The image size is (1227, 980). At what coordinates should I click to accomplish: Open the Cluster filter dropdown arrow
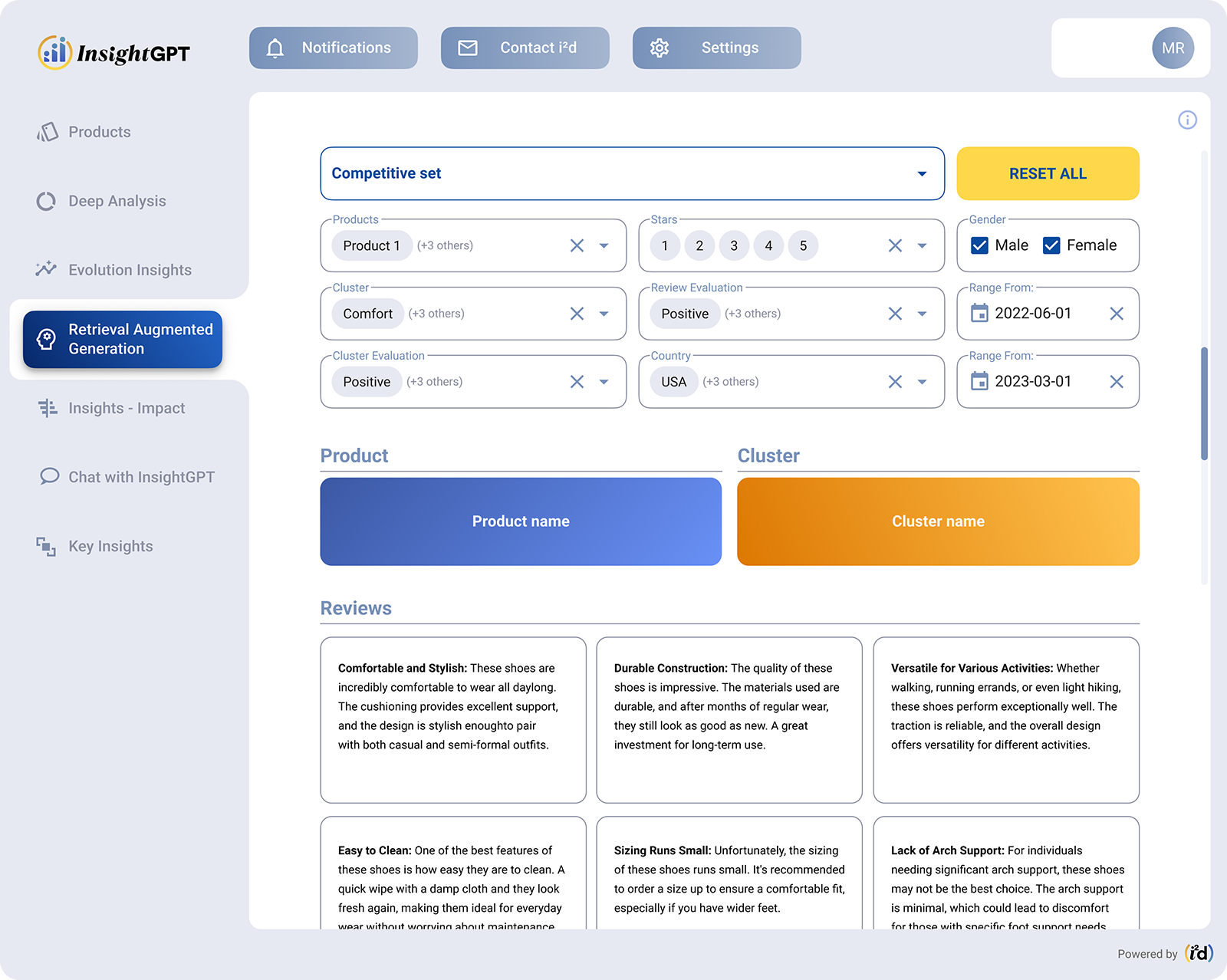(x=604, y=314)
